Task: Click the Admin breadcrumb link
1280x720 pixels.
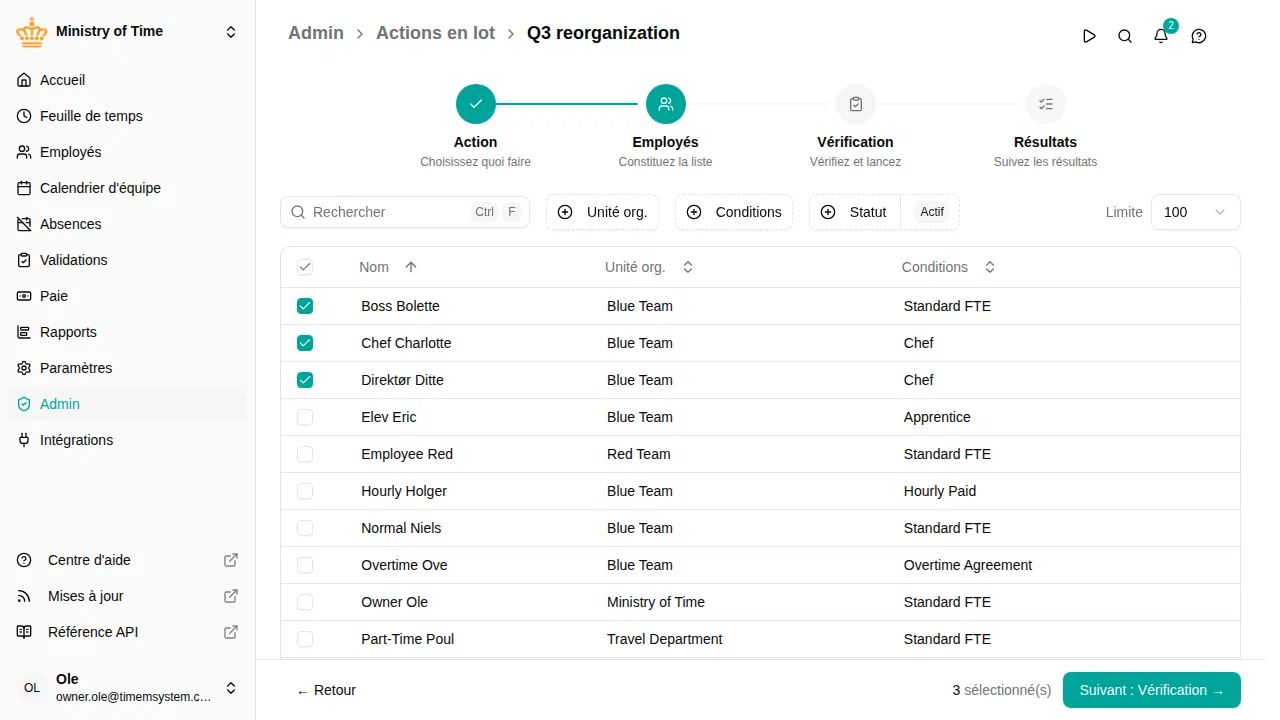Action: (x=316, y=33)
